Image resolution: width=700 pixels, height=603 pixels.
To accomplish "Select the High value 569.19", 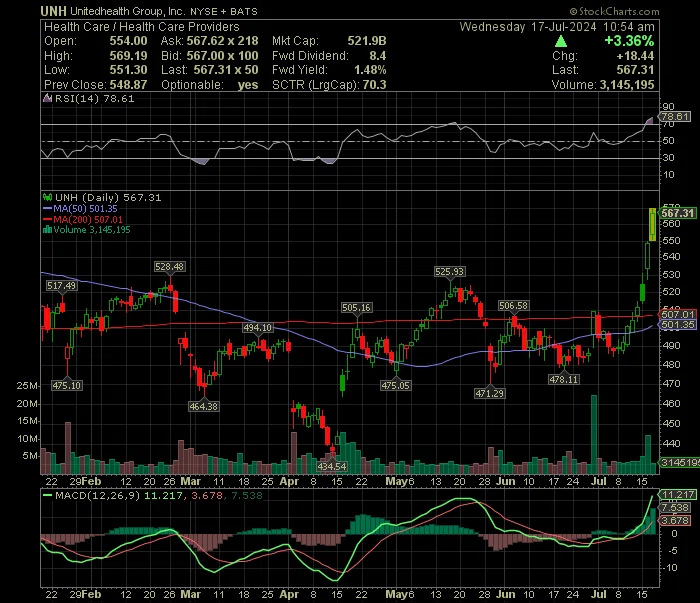I will pyautogui.click(x=128, y=56).
